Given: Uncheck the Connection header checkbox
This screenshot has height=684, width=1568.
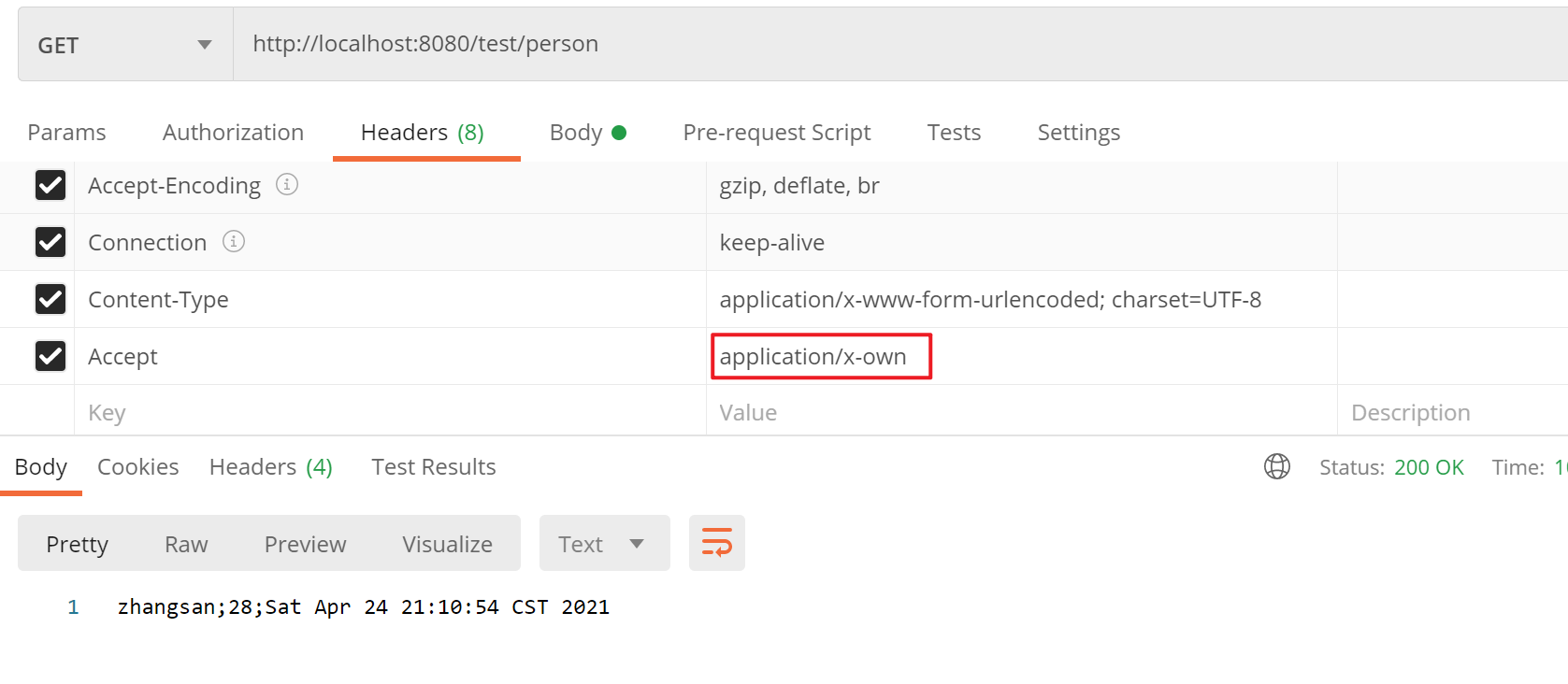Looking at the screenshot, I should 50,242.
